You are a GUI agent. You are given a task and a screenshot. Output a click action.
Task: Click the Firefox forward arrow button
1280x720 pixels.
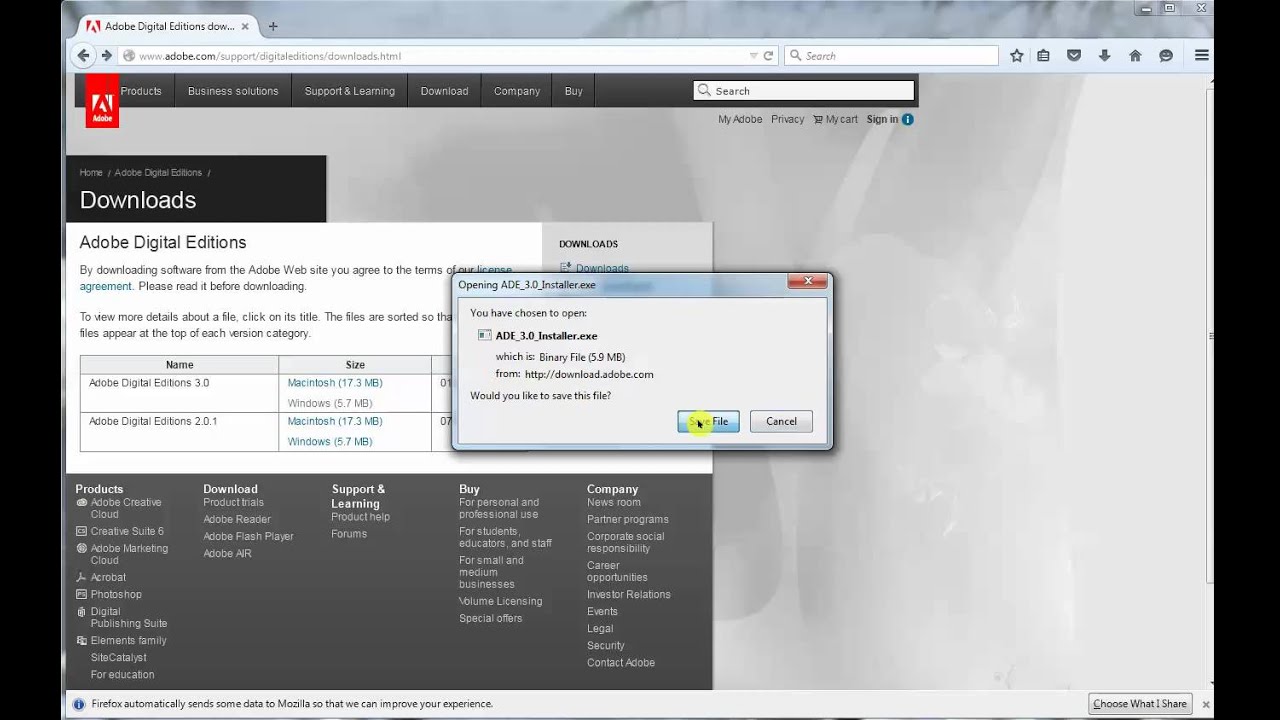106,56
